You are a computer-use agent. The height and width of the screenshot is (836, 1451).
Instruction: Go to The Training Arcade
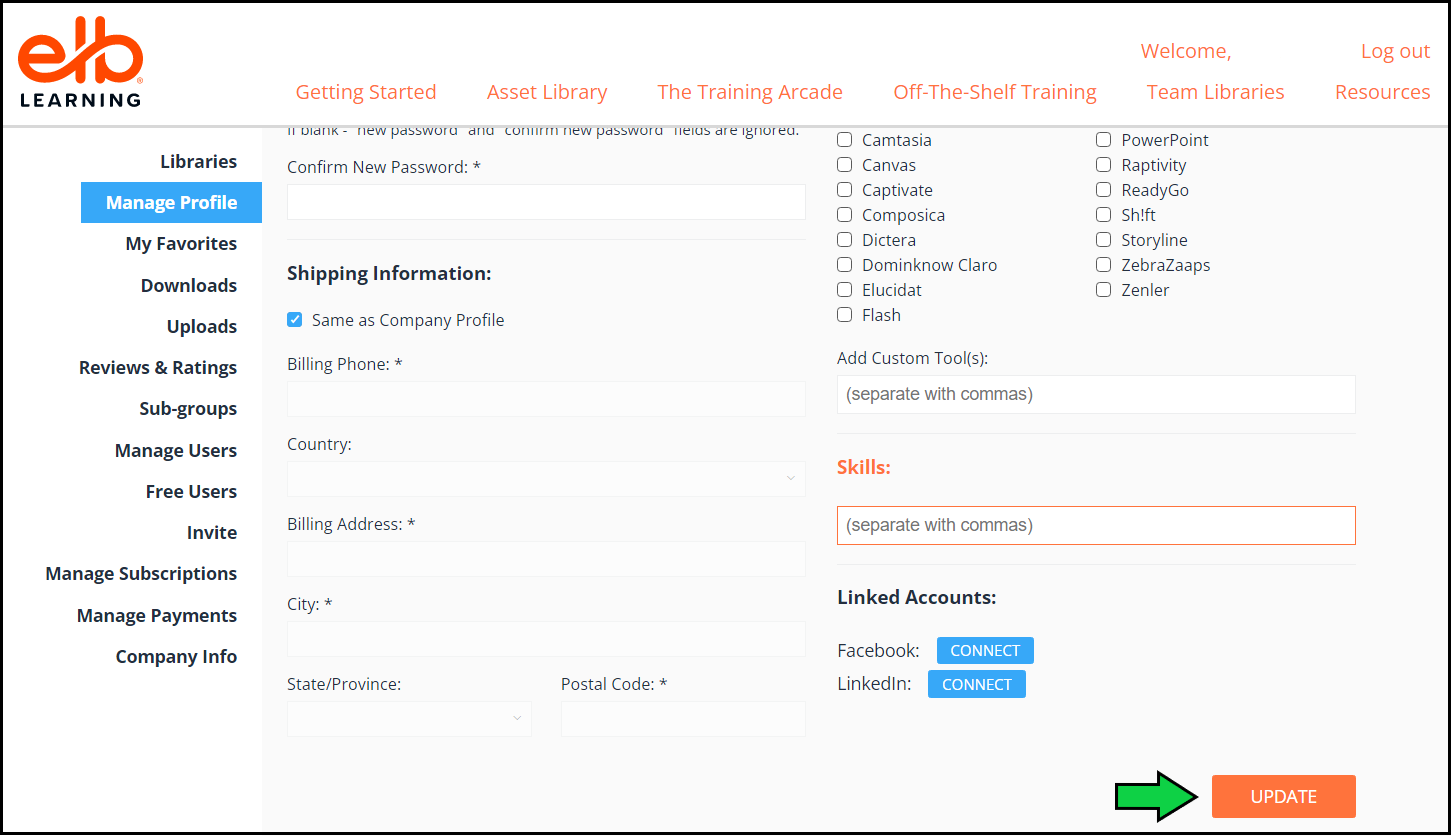point(749,92)
